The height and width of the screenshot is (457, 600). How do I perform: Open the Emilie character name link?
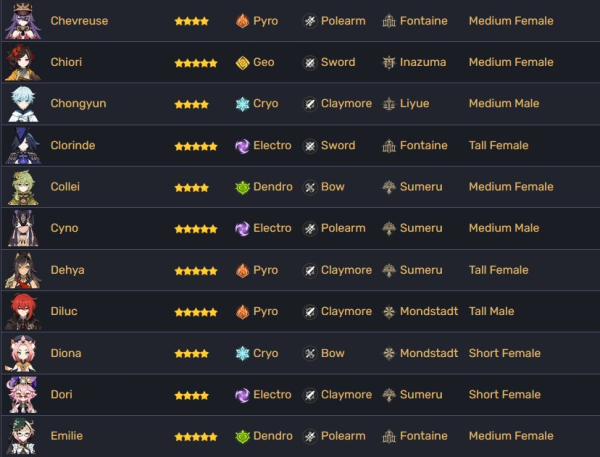coord(68,437)
